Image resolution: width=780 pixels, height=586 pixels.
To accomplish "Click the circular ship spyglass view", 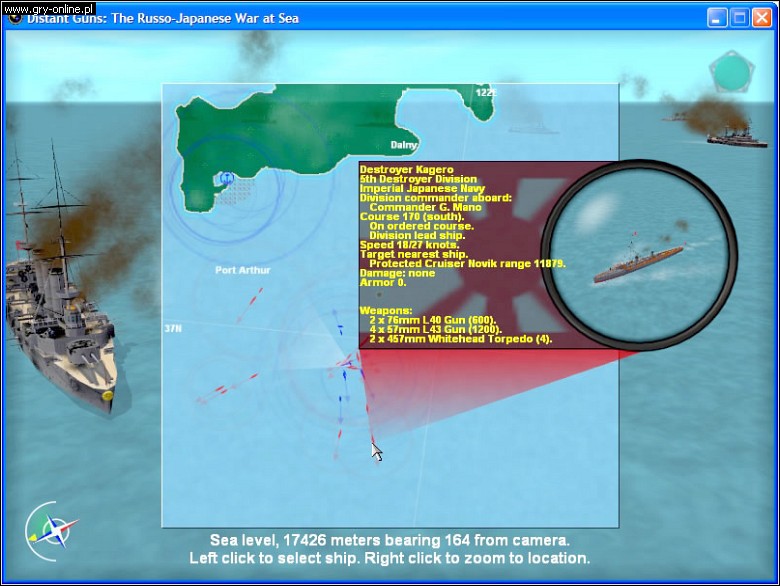I will point(640,254).
